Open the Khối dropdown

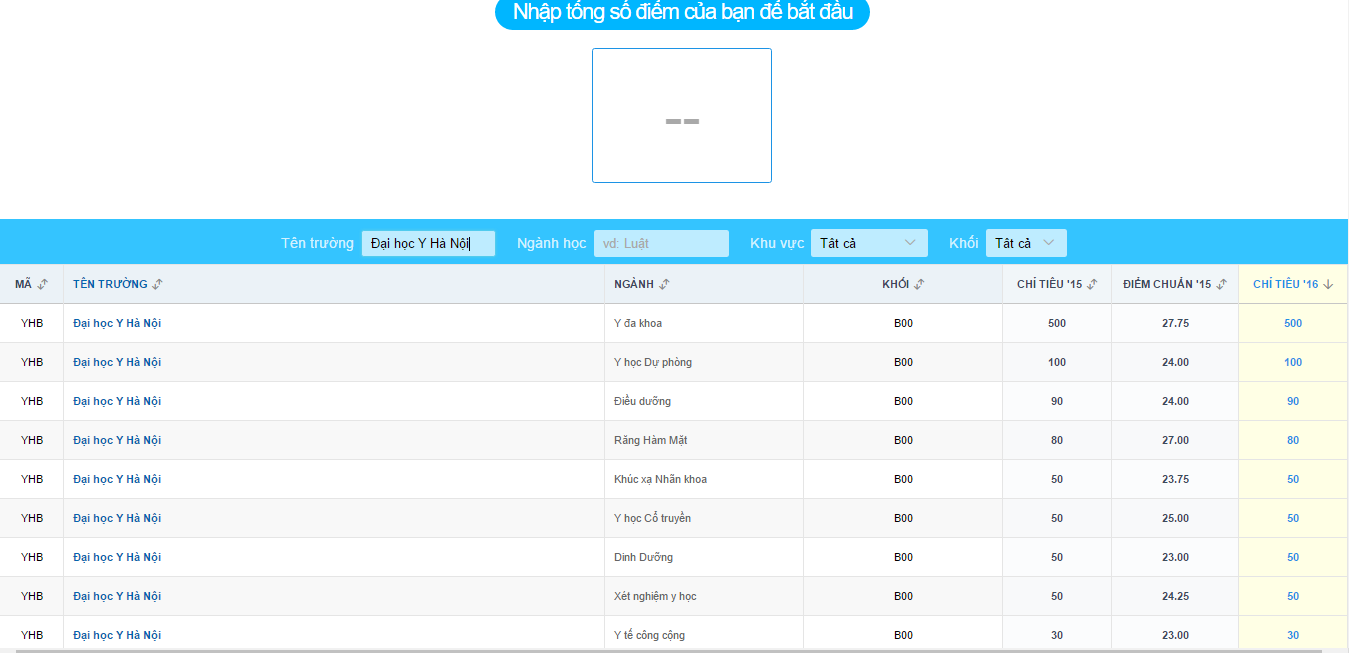point(1026,243)
